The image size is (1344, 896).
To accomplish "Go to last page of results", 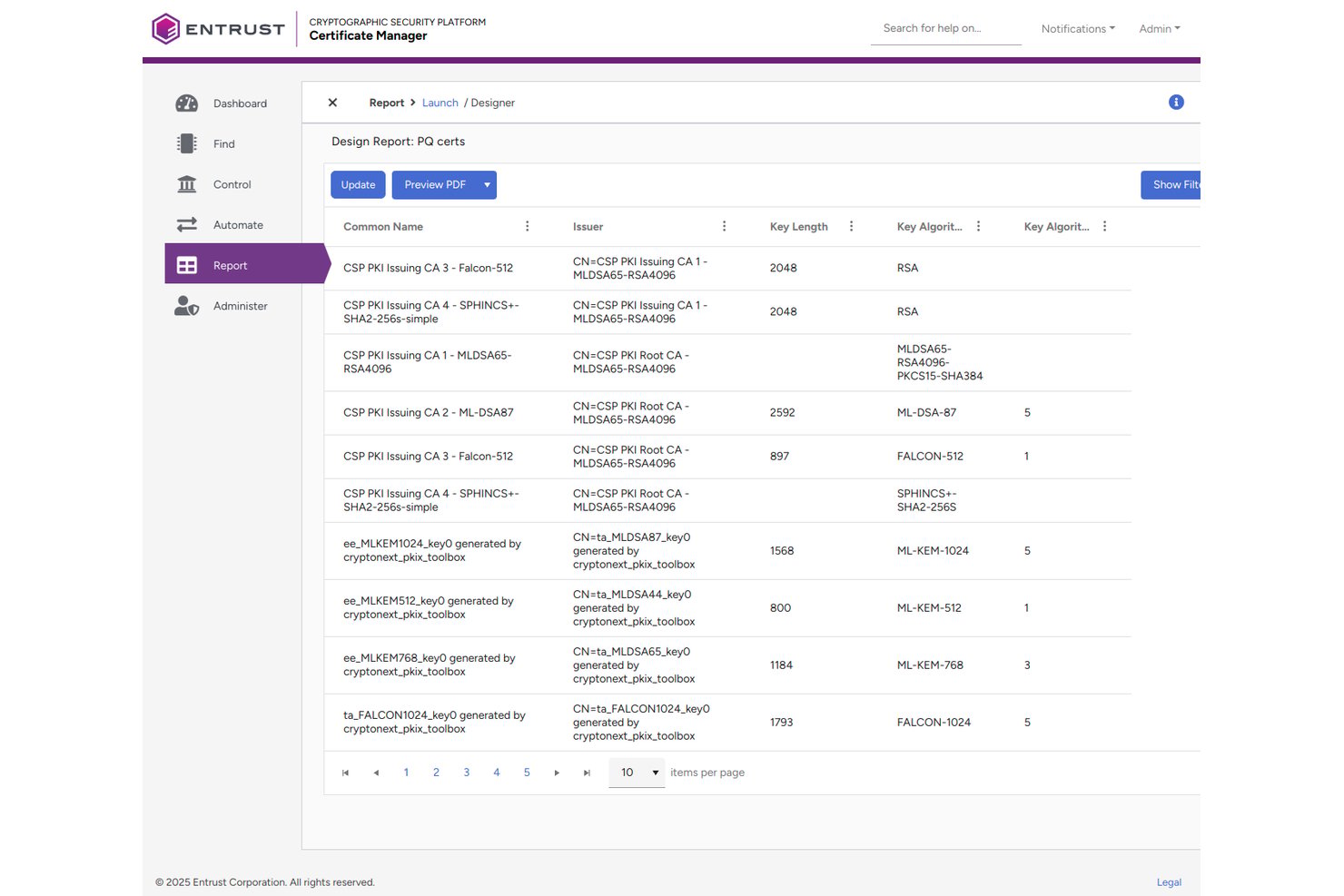I will 587,773.
